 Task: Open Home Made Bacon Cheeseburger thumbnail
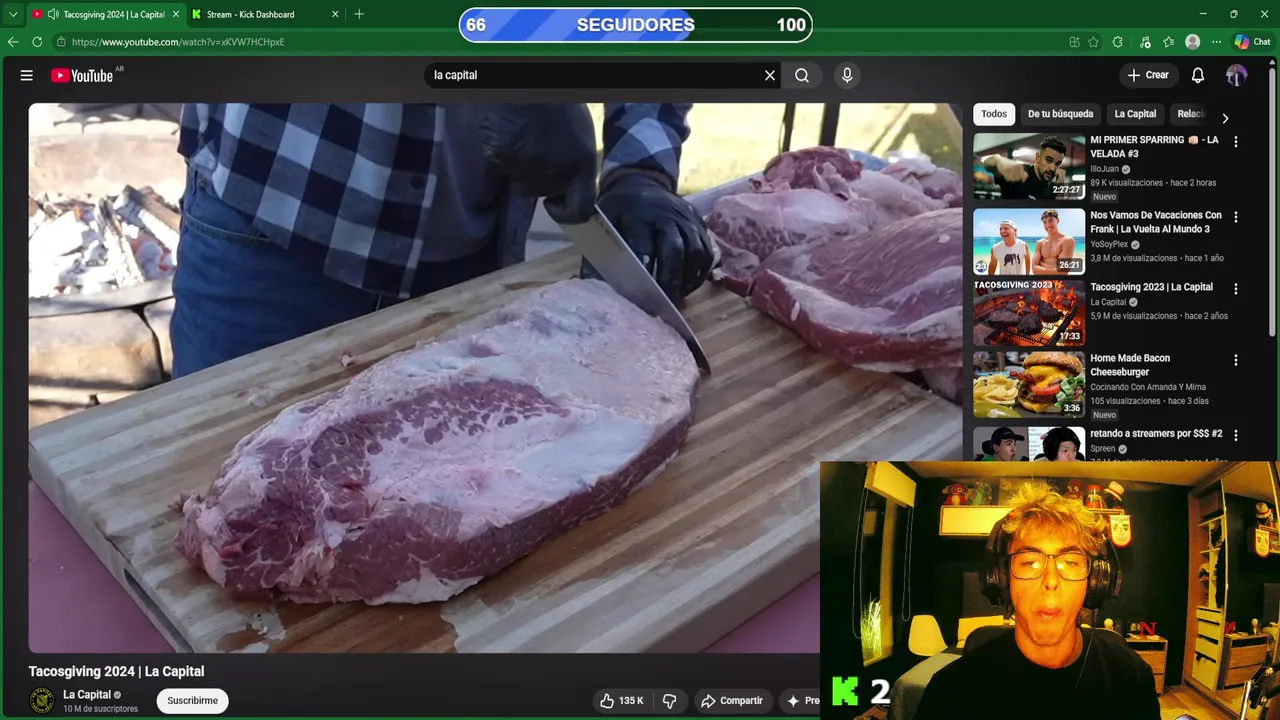(1029, 384)
